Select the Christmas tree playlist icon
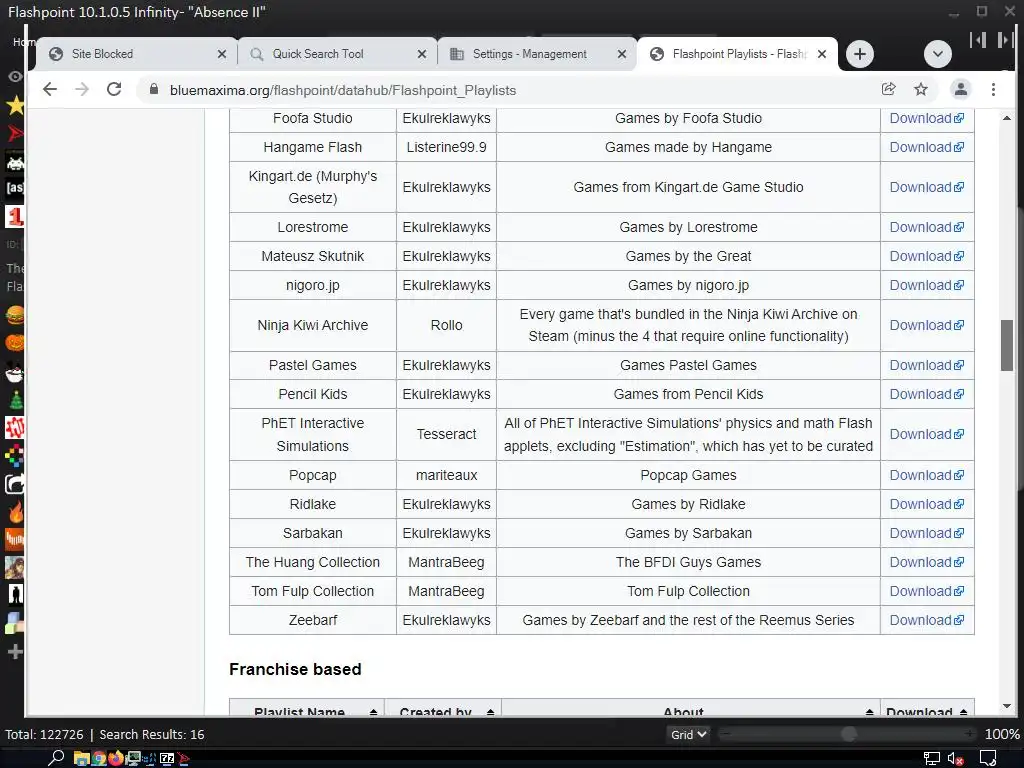This screenshot has height=768, width=1024. tap(14, 400)
